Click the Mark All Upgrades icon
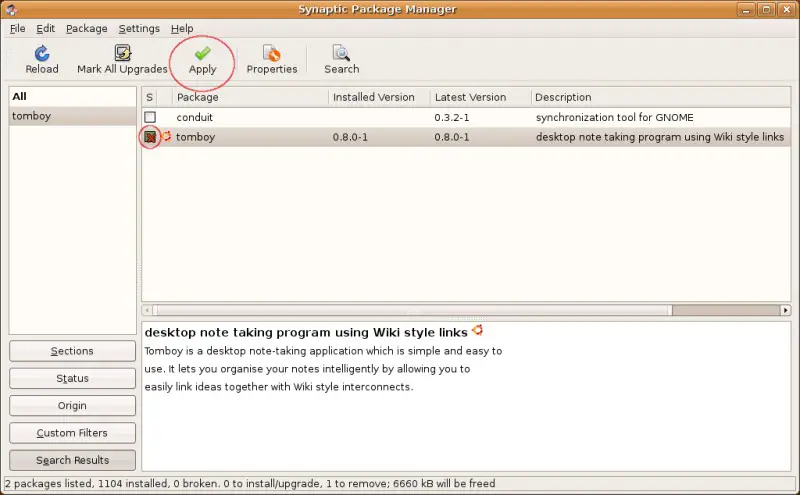 (x=122, y=53)
